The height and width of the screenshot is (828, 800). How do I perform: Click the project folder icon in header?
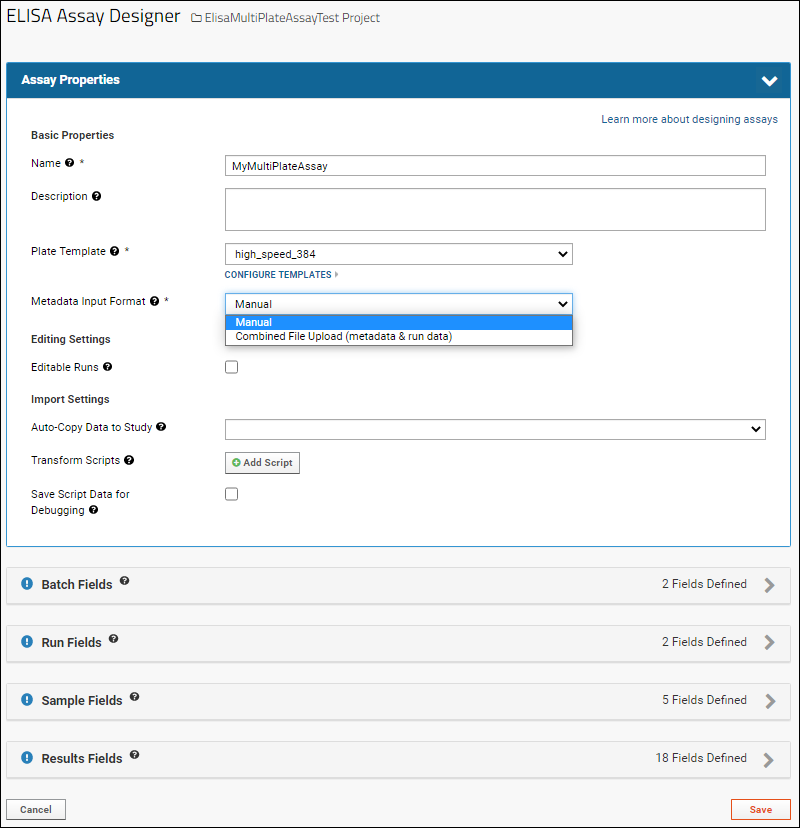(196, 18)
